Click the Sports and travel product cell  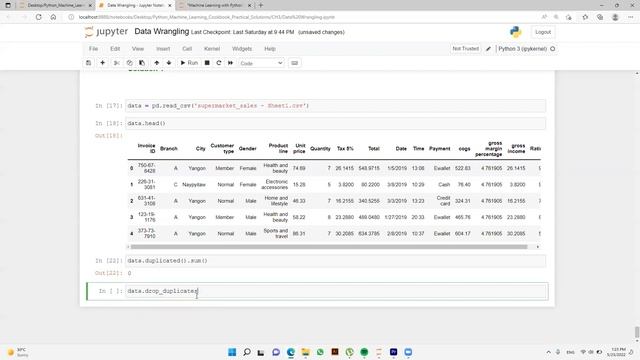click(276, 233)
